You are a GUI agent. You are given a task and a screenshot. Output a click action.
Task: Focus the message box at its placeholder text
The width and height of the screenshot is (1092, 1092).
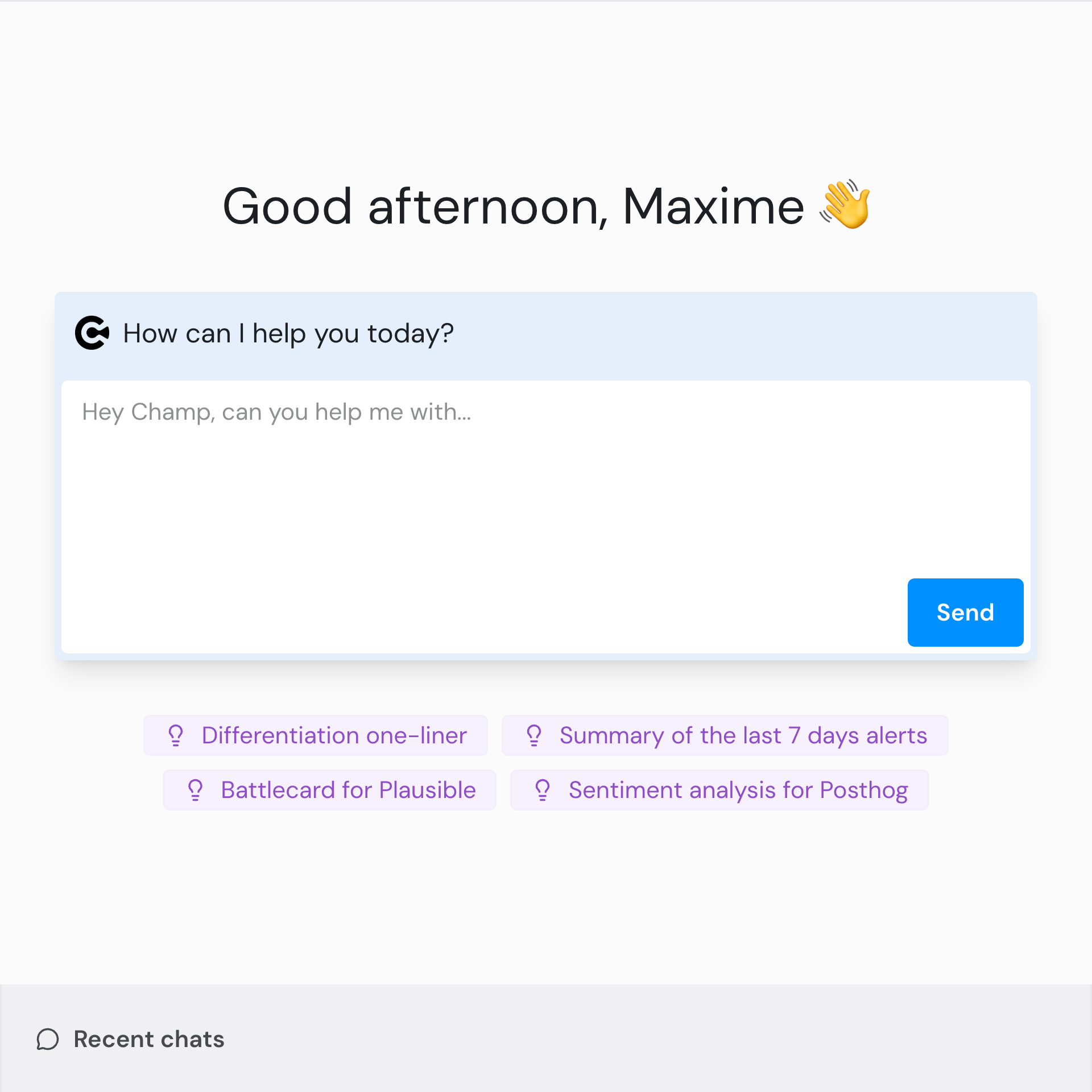(276, 412)
